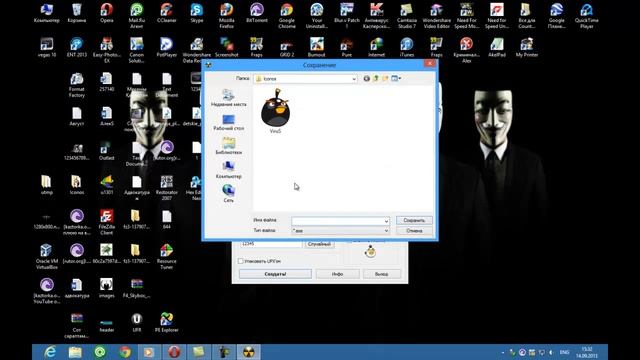Screen dimensions: 640x360
Task: Click the Случайный button in builder window
Action: pyautogui.click(x=319, y=244)
